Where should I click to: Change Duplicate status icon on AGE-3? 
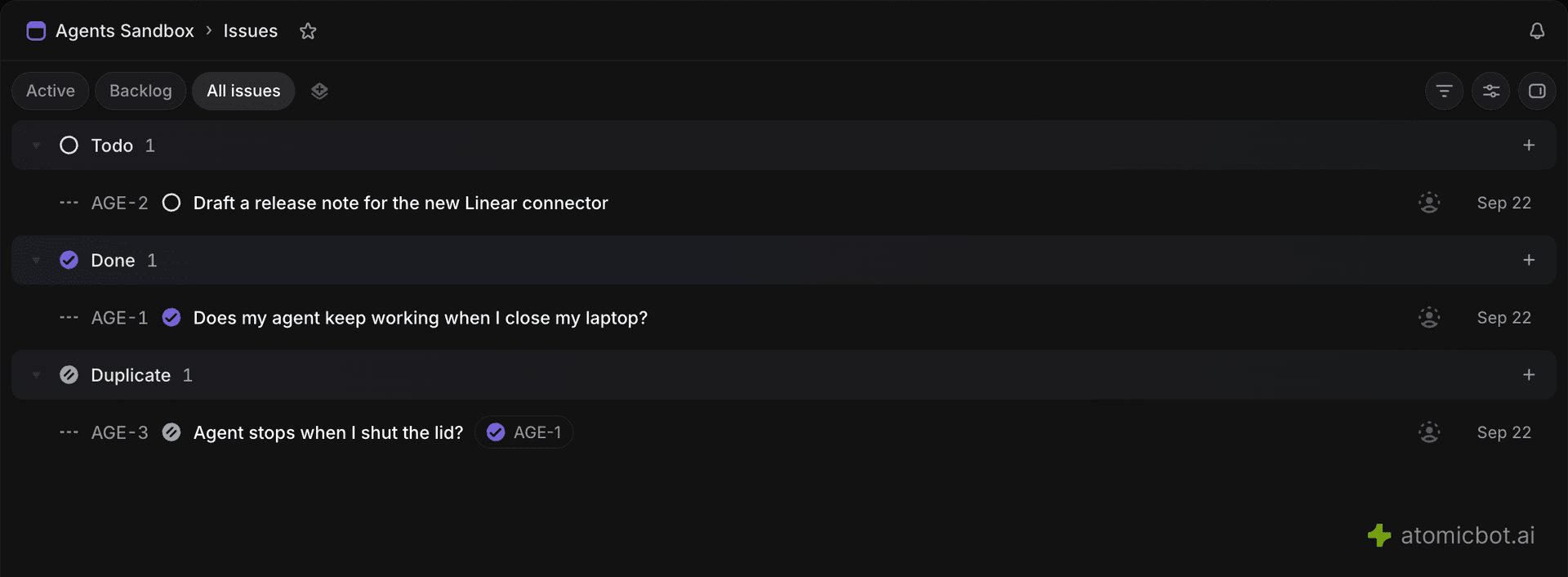click(x=171, y=432)
